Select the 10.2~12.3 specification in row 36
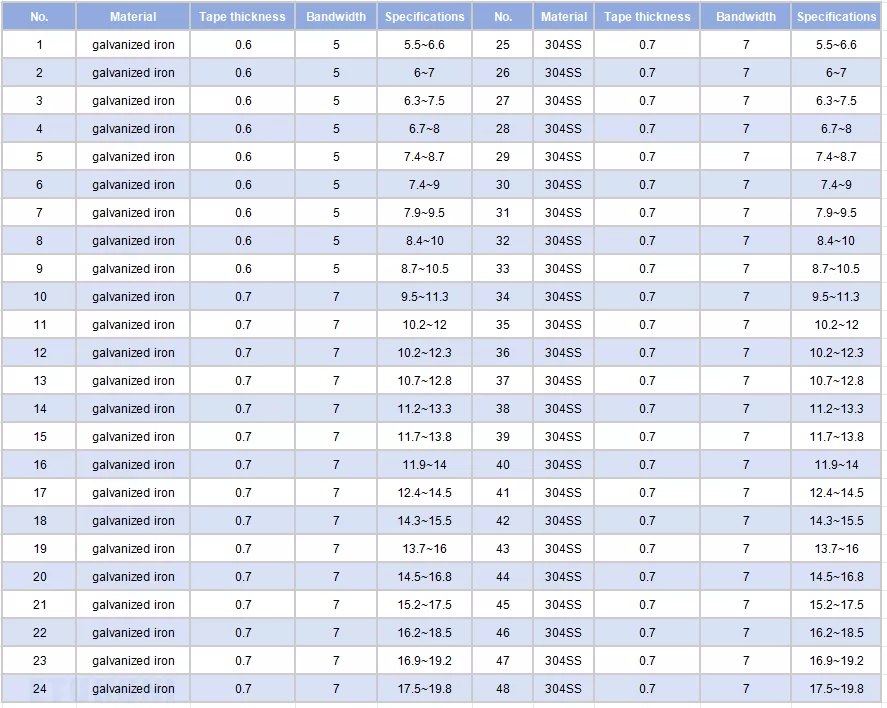Viewport: 887px width, 708px height. (836, 353)
